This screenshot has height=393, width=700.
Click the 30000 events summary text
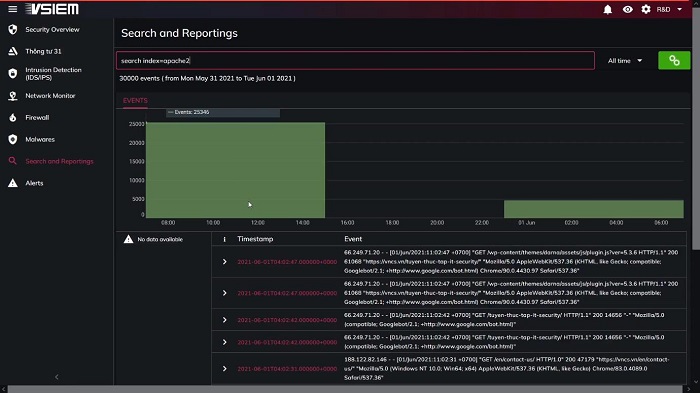tap(208, 78)
